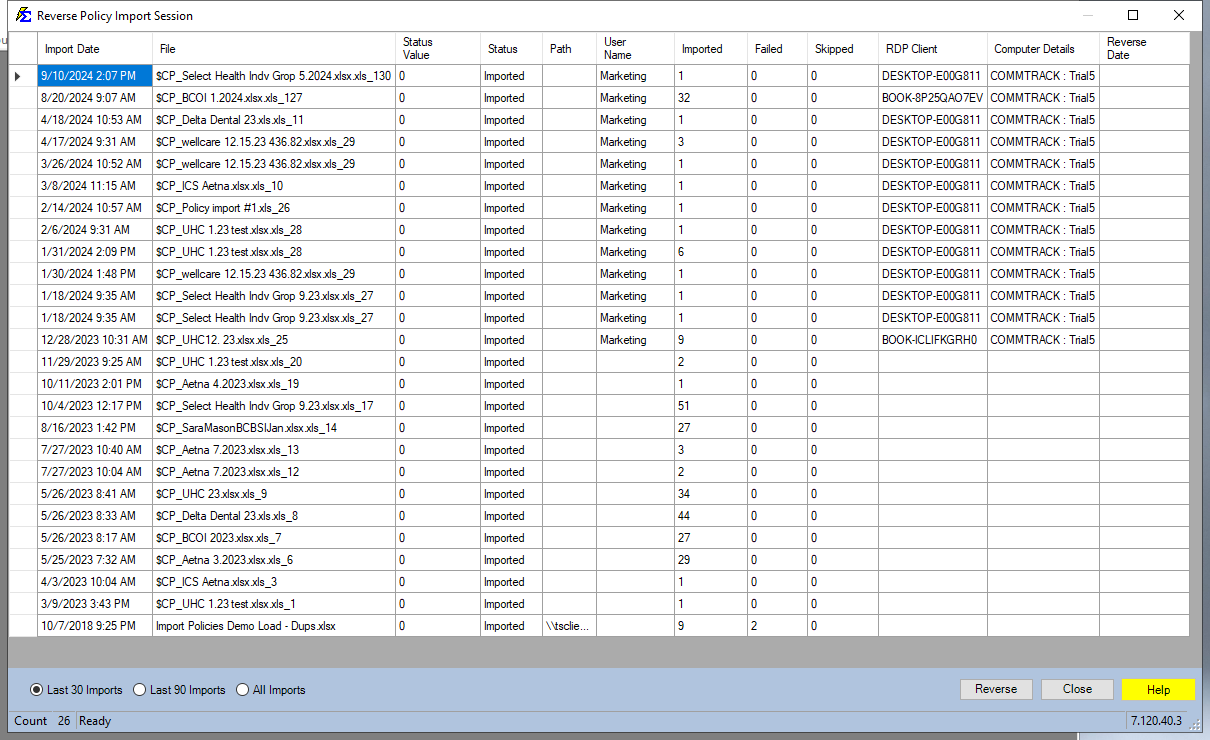
Task: Maximize the Reverse Policy Import Session window
Action: 1132,15
